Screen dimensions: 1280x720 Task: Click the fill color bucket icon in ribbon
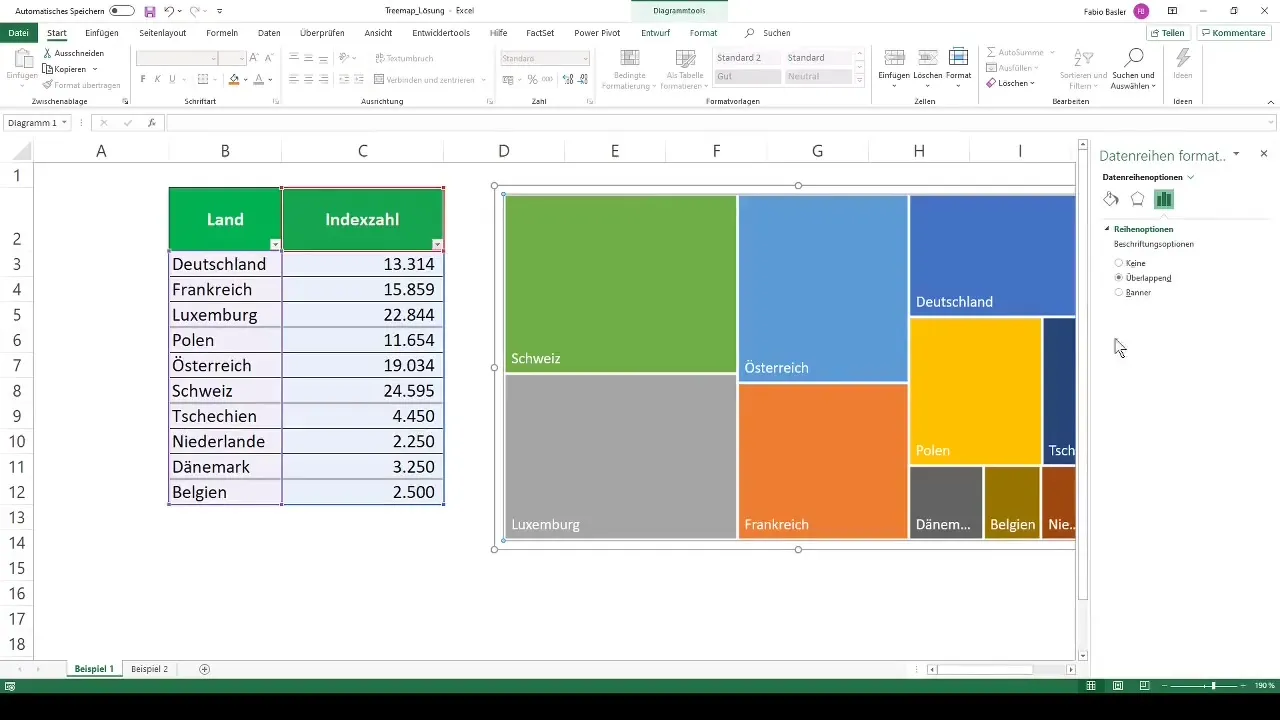[234, 79]
